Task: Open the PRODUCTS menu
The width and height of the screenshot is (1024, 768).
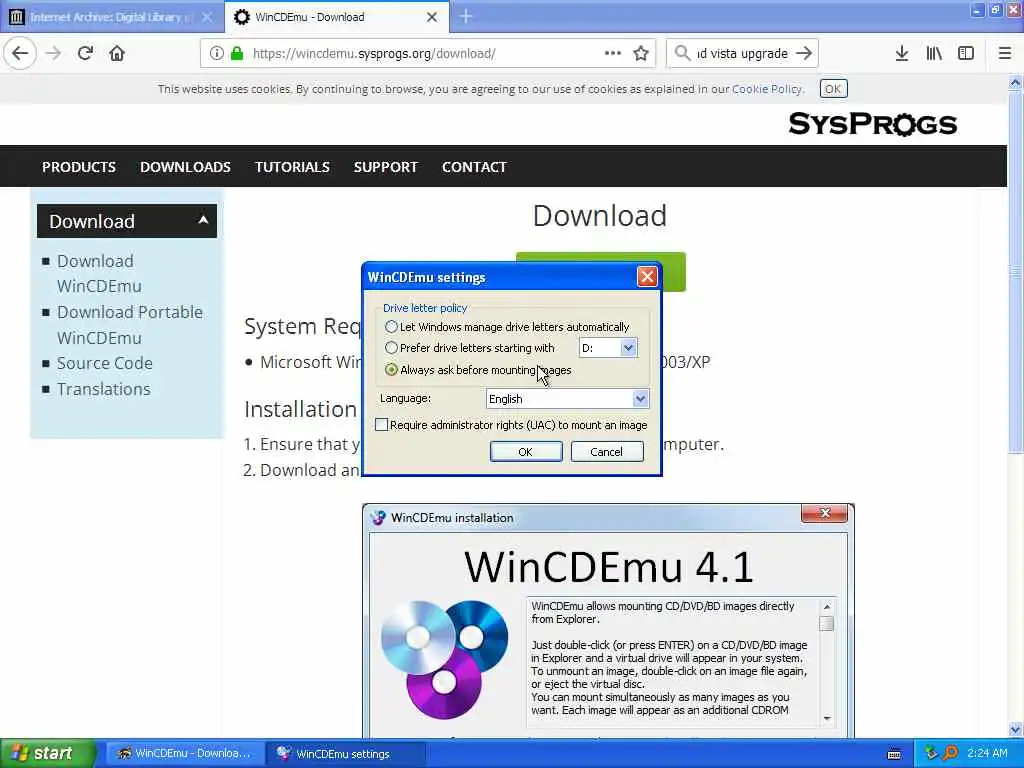Action: coord(79,167)
